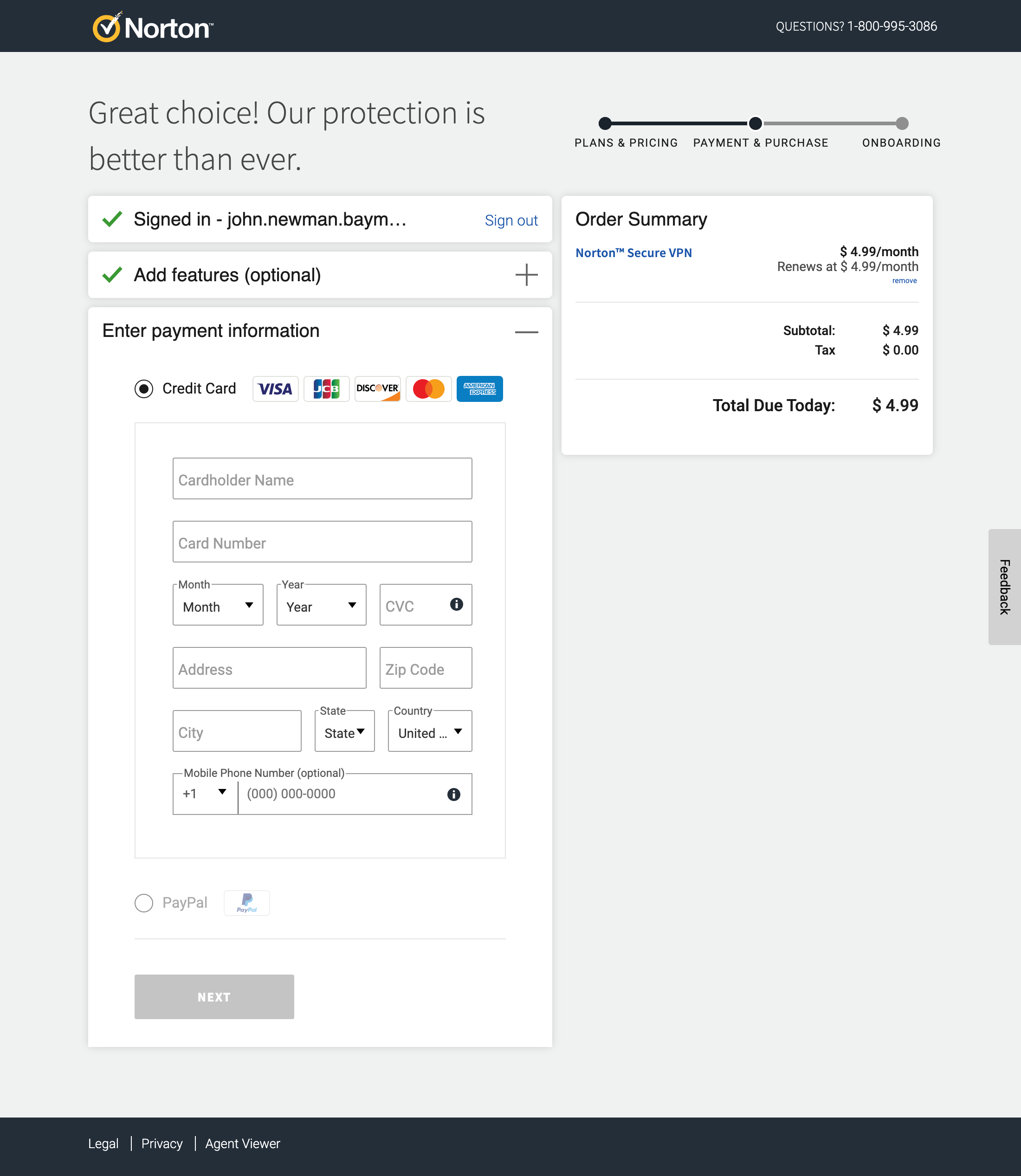Choose PayPal as payment method

coord(143,903)
